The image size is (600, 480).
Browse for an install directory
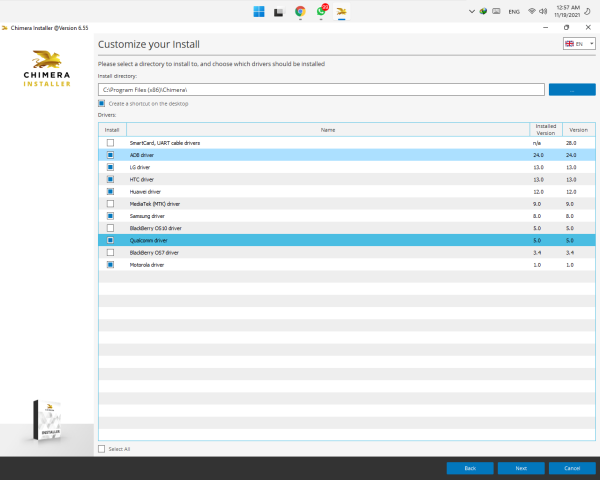[x=572, y=90]
